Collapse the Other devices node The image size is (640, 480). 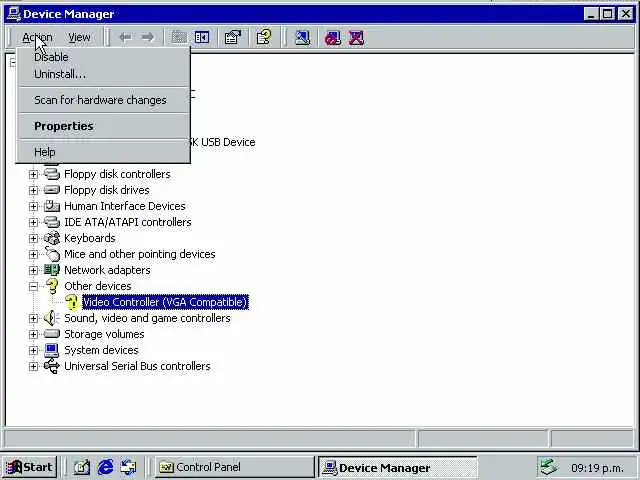[x=33, y=286]
